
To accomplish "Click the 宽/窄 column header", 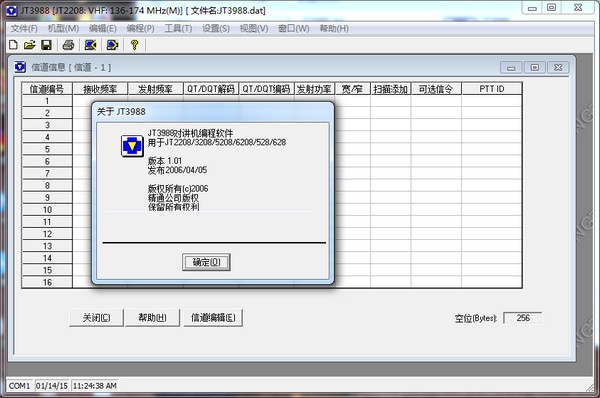I will (x=352, y=89).
